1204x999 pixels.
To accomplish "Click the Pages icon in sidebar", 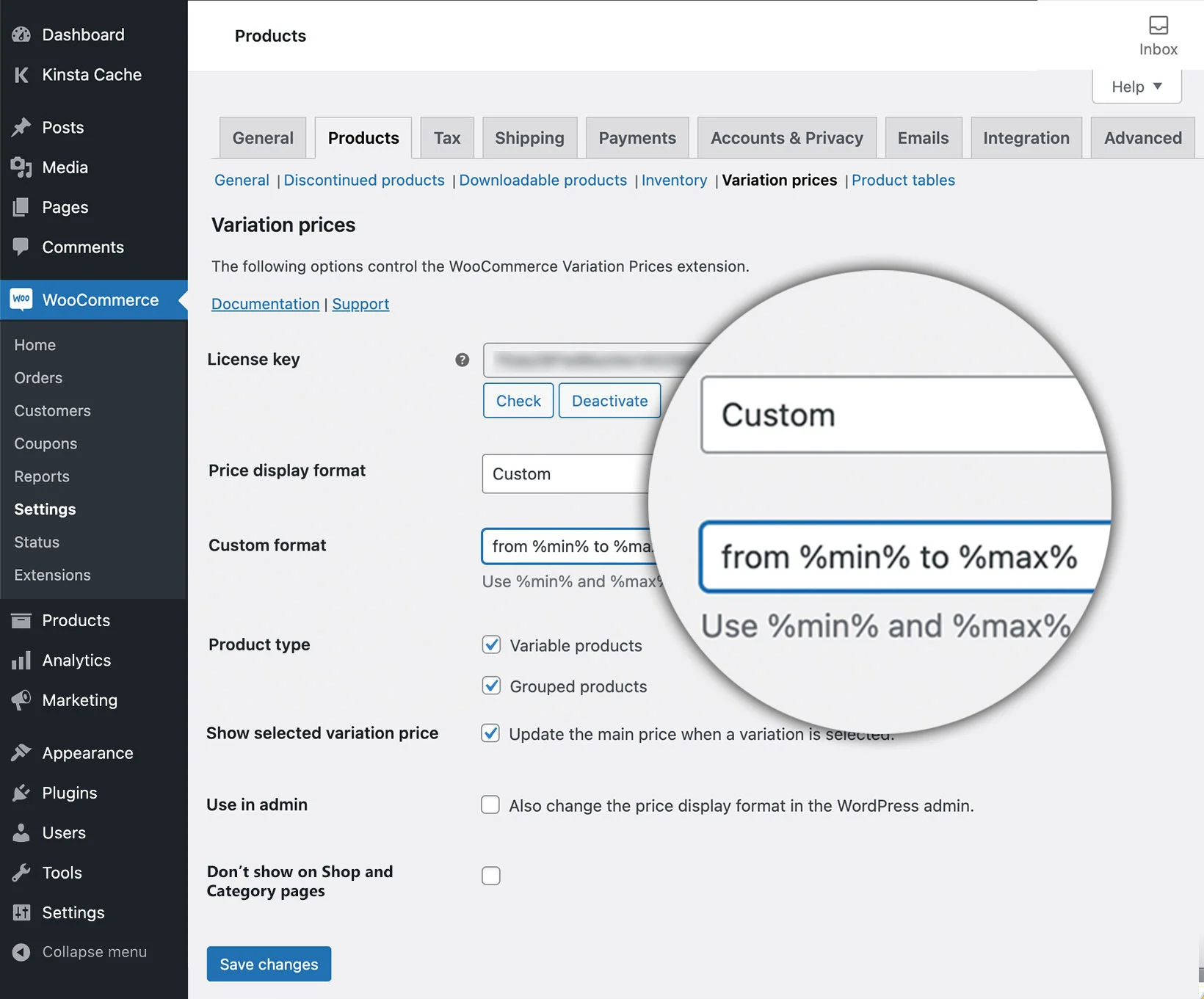I will 21,208.
